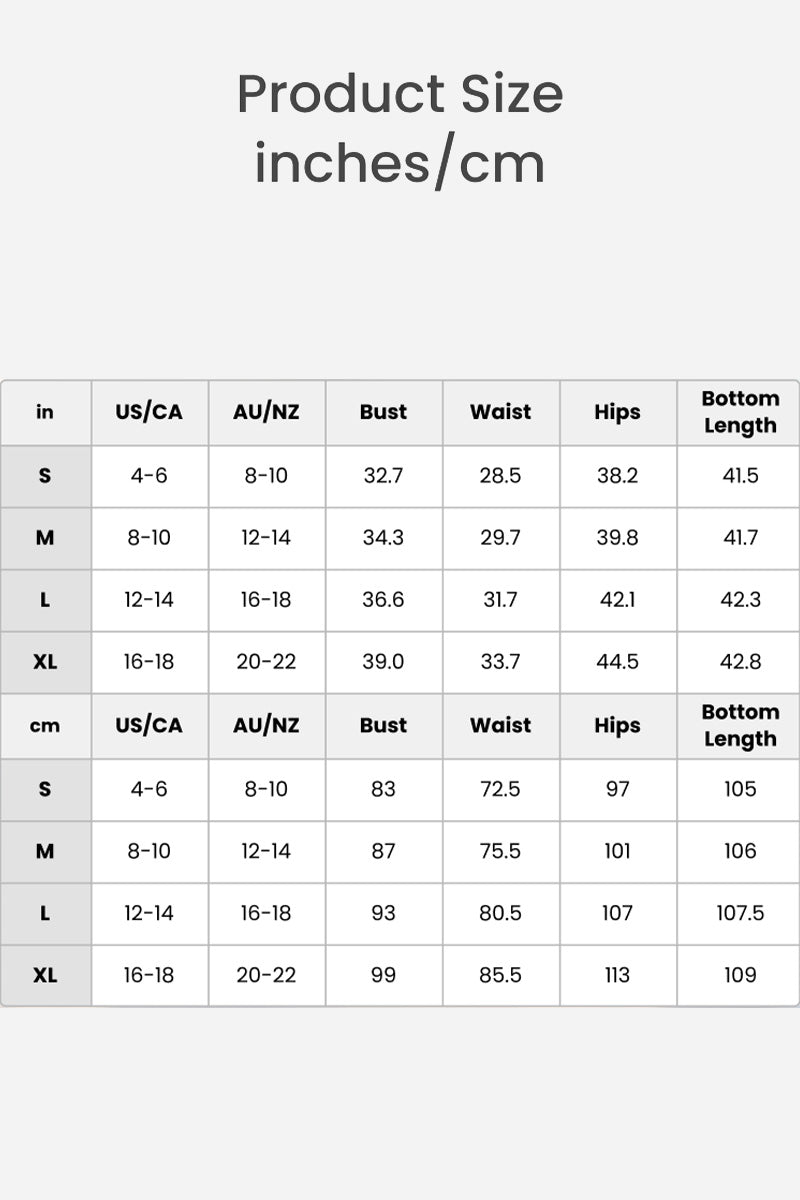
Task: Select the 32.7 bust value cell
Action: pos(383,476)
